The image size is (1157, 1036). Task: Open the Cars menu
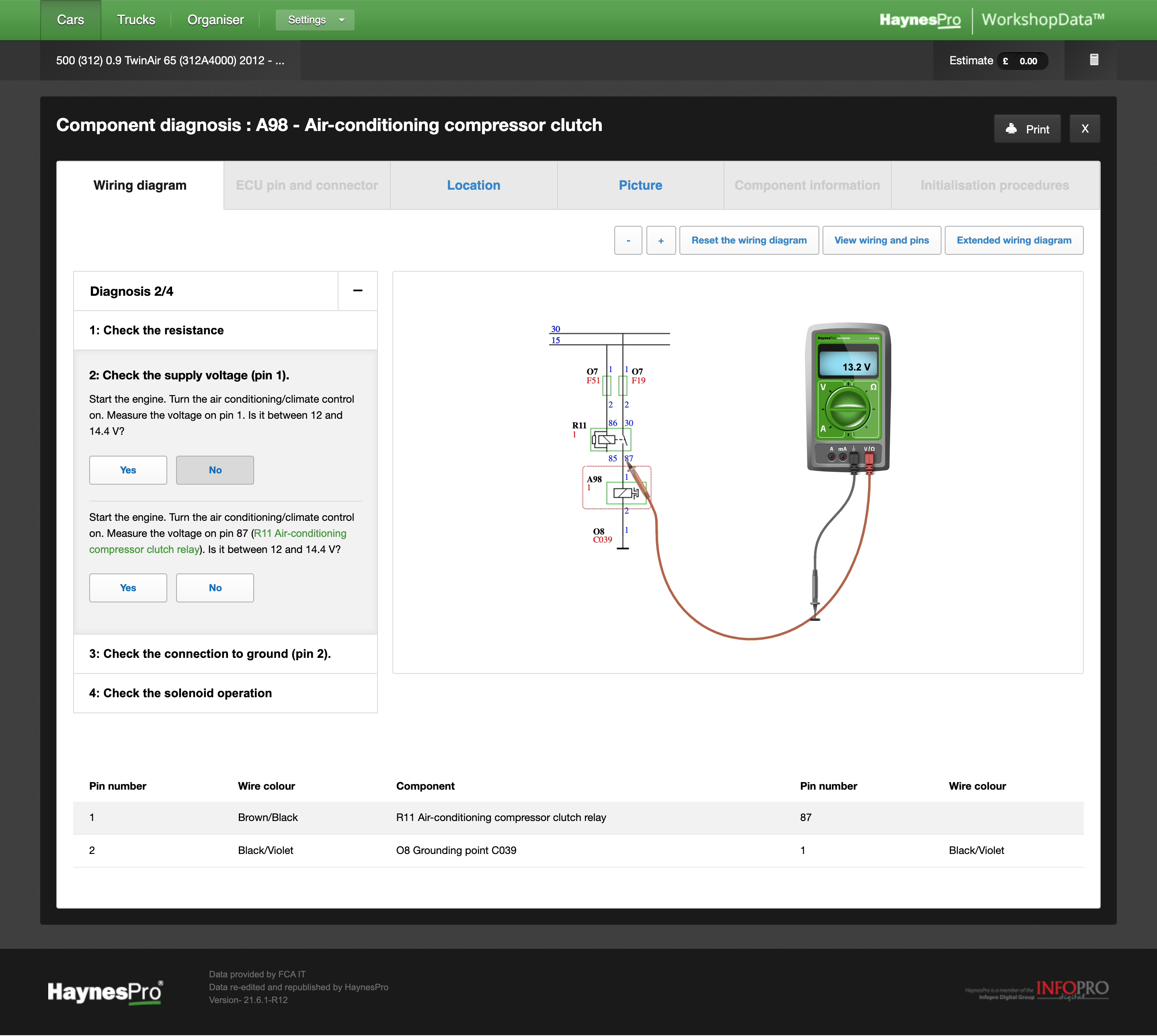tap(71, 20)
